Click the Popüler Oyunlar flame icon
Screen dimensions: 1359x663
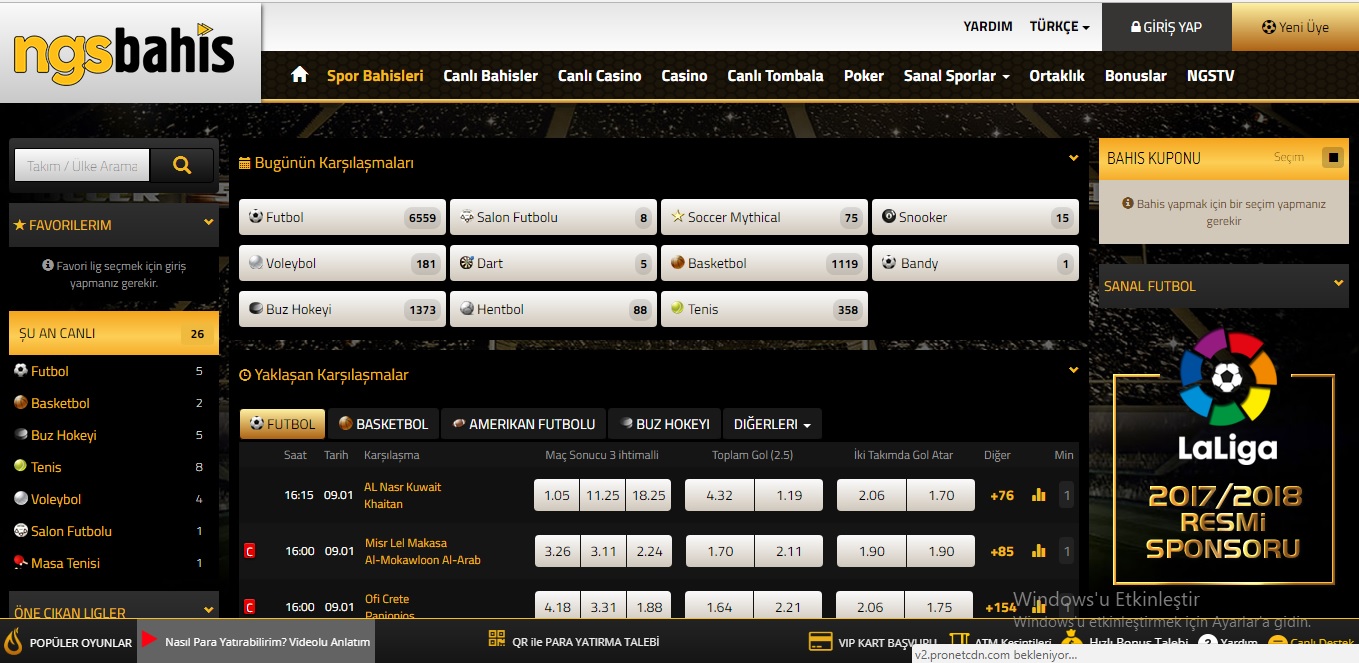(14, 641)
